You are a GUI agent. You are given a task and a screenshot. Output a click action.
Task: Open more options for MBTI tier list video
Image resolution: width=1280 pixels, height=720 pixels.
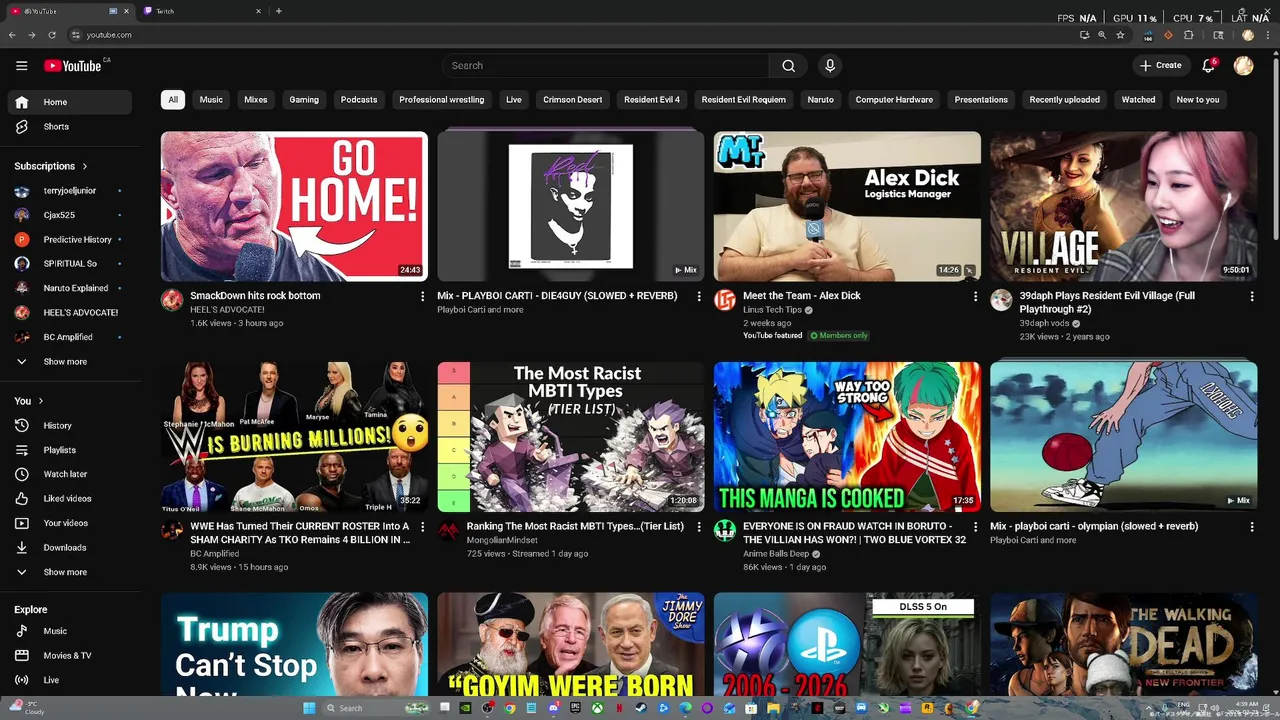coord(698,527)
